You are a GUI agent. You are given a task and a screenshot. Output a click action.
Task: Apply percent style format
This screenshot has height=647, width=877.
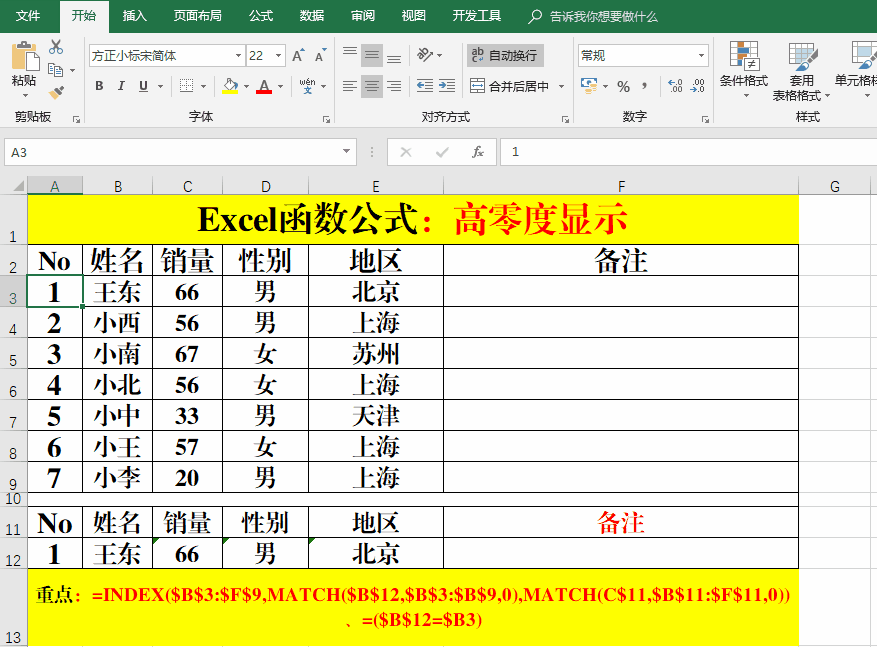point(624,86)
